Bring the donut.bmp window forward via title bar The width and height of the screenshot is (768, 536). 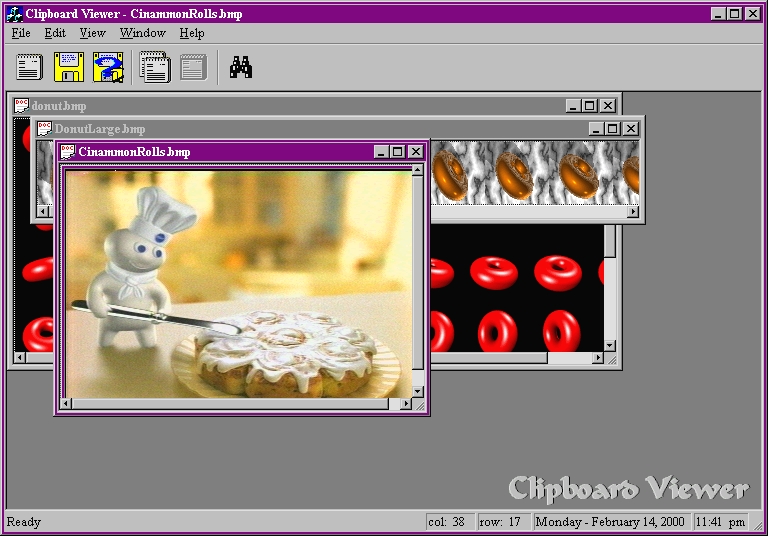300,105
